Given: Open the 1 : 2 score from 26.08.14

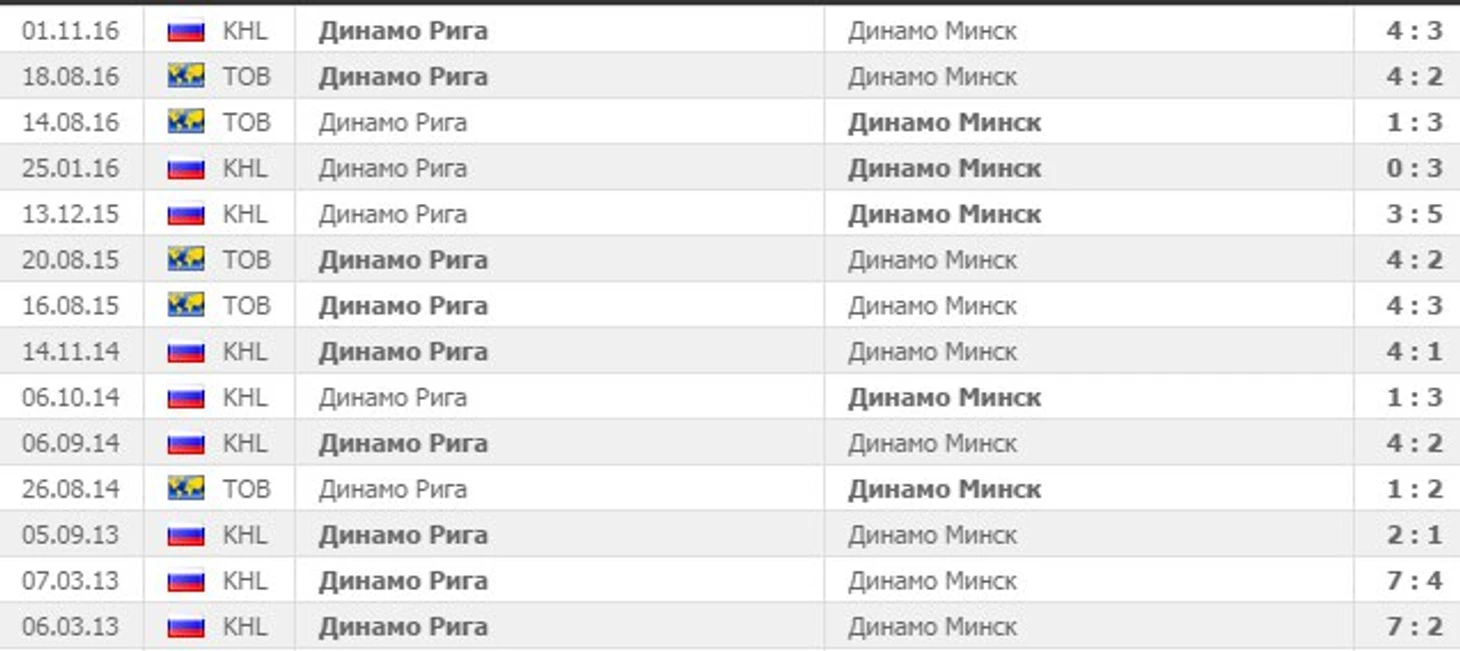Looking at the screenshot, I should 1414,489.
